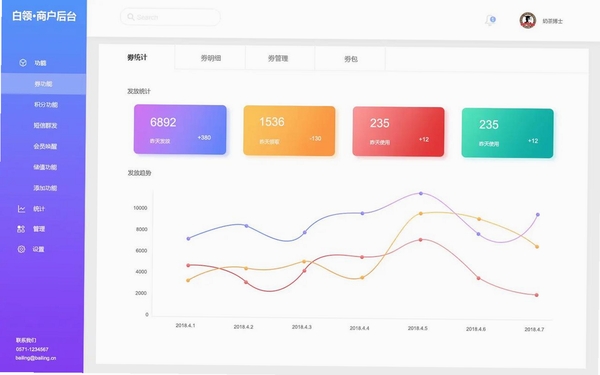
Task: Open the 统计 sidebar section
Action: (x=39, y=209)
